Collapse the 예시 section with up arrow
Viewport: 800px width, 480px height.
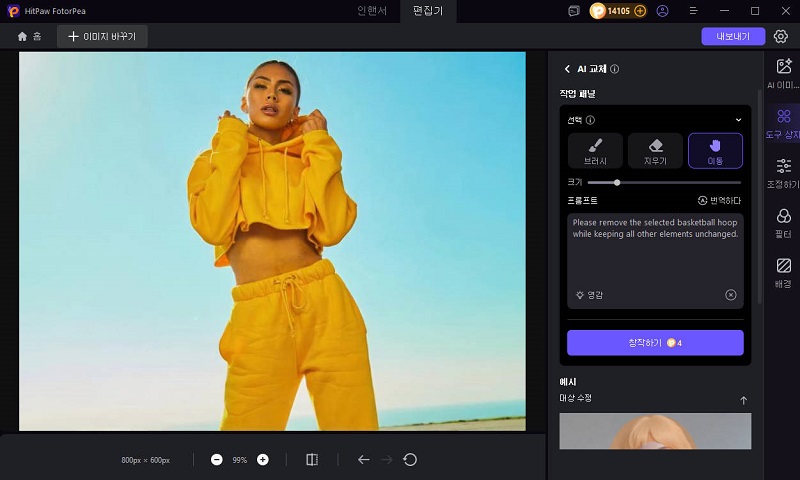[x=743, y=400]
